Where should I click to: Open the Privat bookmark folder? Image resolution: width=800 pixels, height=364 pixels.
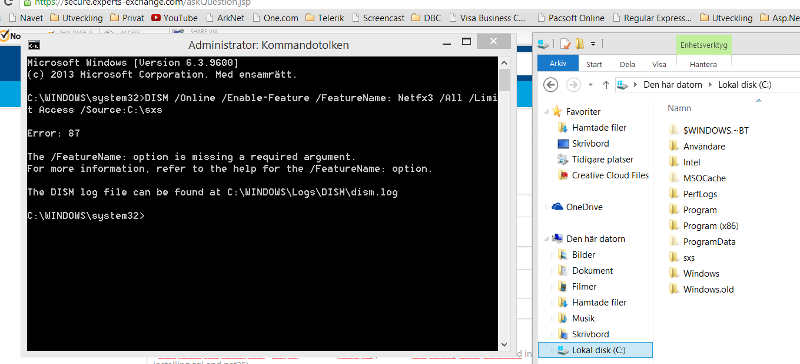point(128,18)
